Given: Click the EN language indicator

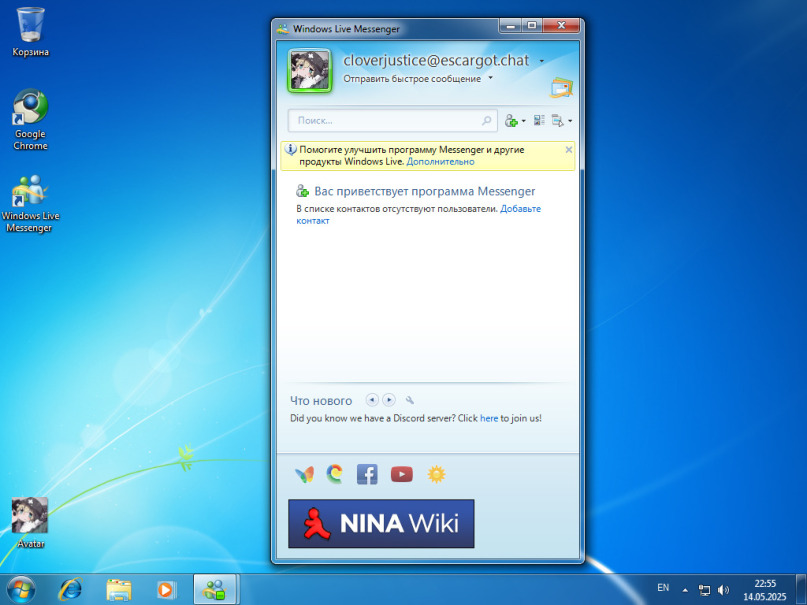Looking at the screenshot, I should 663,588.
